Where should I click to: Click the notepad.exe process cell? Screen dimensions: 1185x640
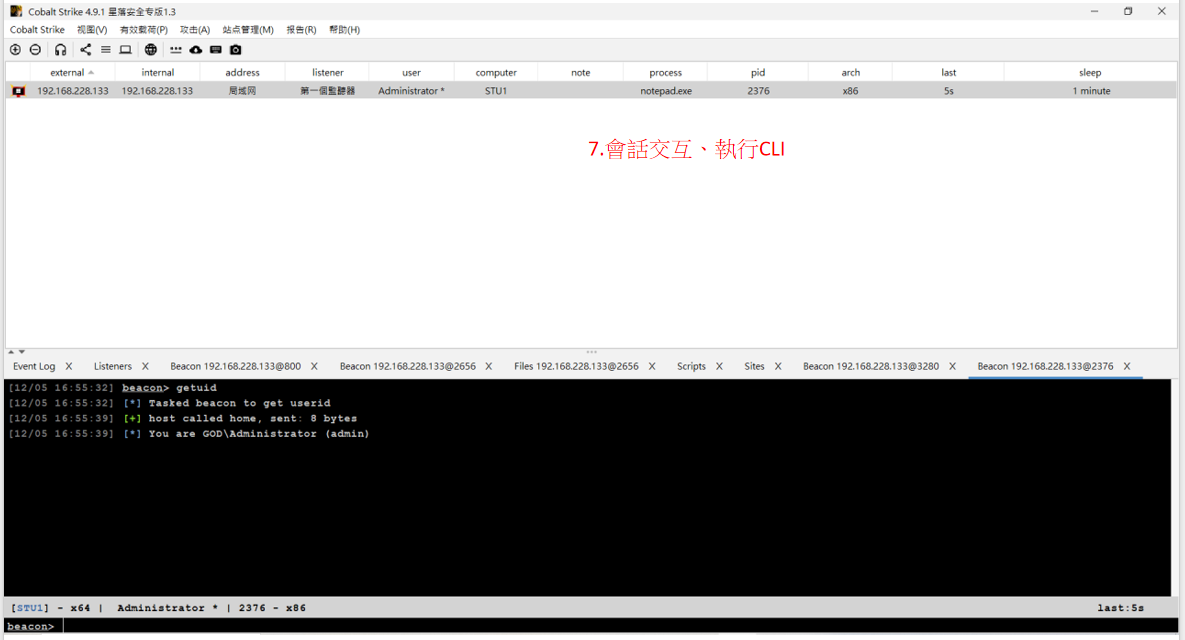(x=666, y=91)
